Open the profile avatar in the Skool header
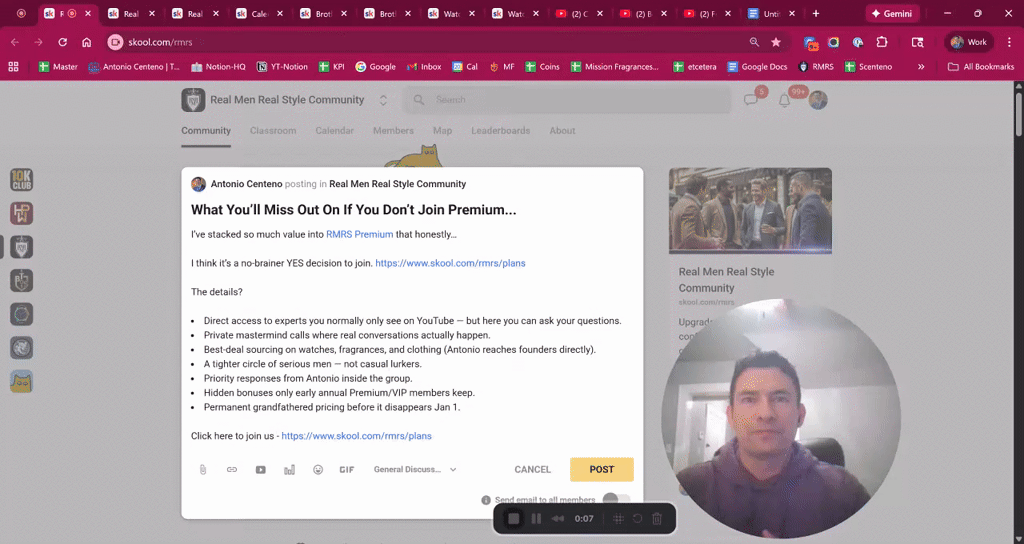The image size is (1024, 544). click(x=818, y=100)
